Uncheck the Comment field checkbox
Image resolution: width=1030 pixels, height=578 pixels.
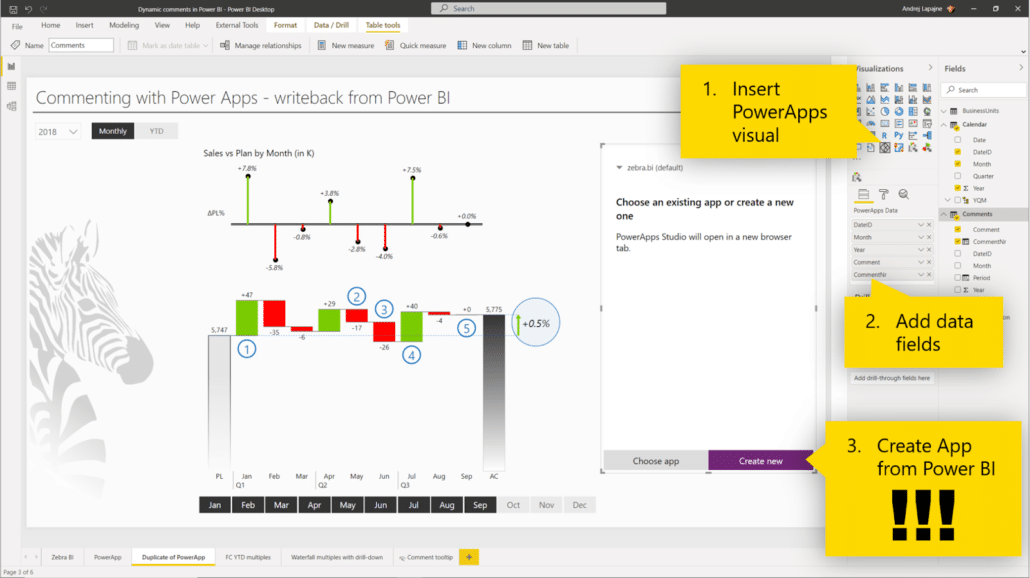pos(957,229)
